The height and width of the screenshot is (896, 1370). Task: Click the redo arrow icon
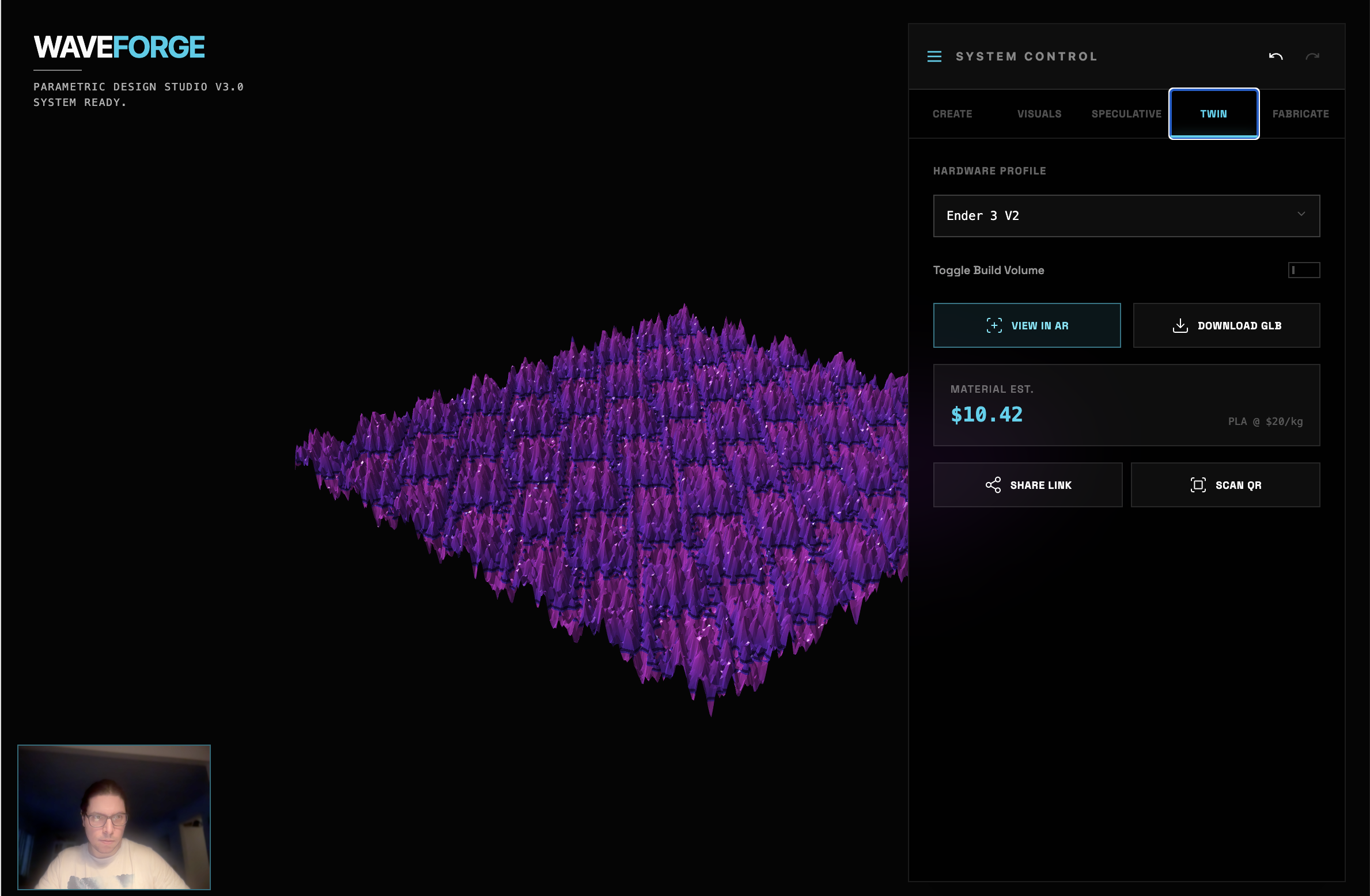[1312, 56]
